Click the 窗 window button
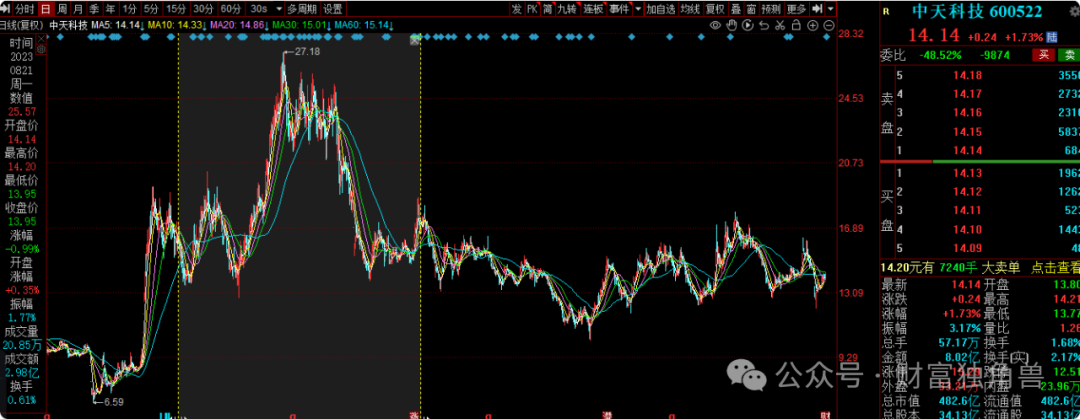The image size is (1080, 419). click(x=751, y=9)
